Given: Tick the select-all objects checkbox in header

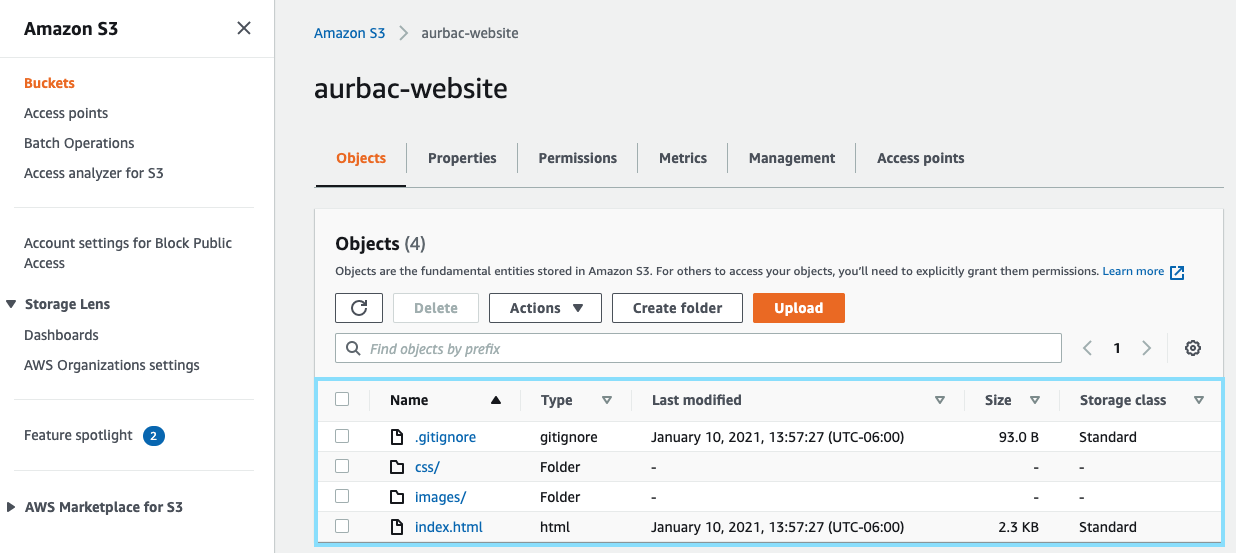Looking at the screenshot, I should coord(342,399).
